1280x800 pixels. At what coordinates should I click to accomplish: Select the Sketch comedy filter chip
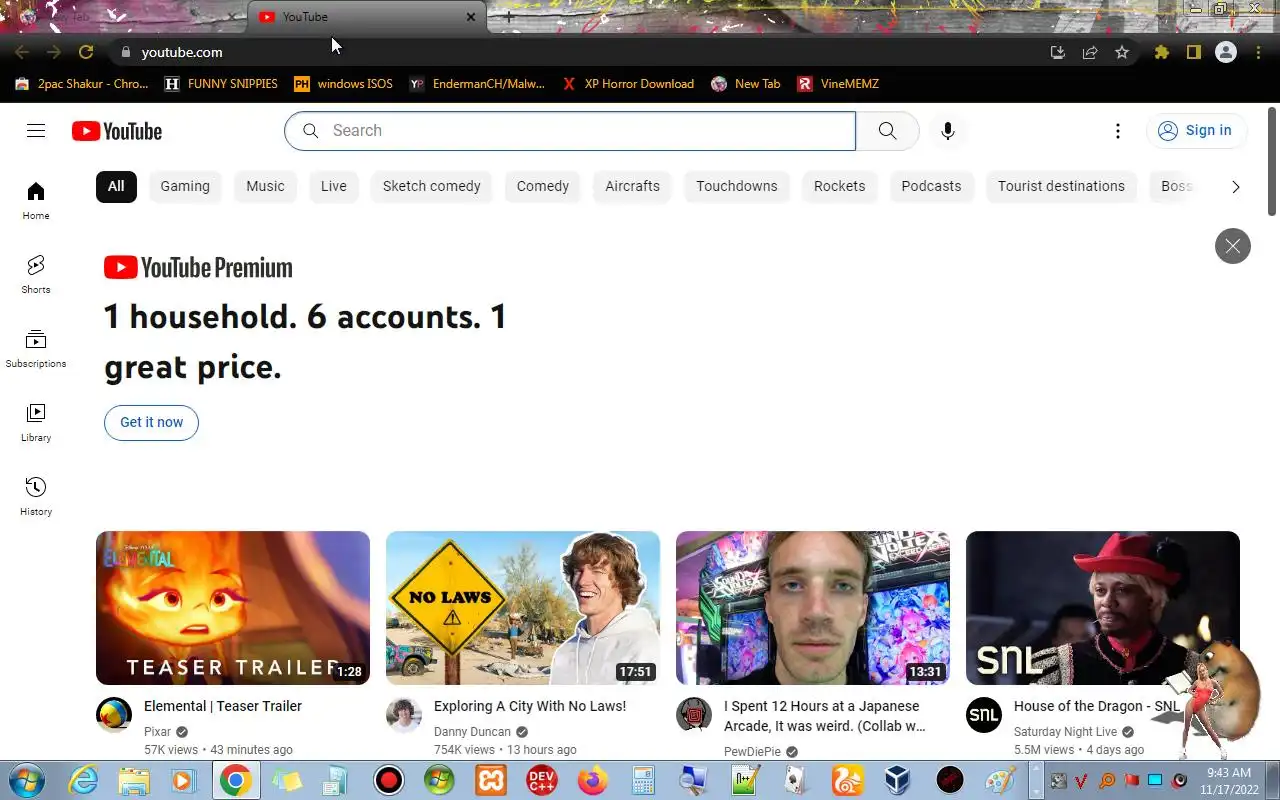(x=432, y=186)
